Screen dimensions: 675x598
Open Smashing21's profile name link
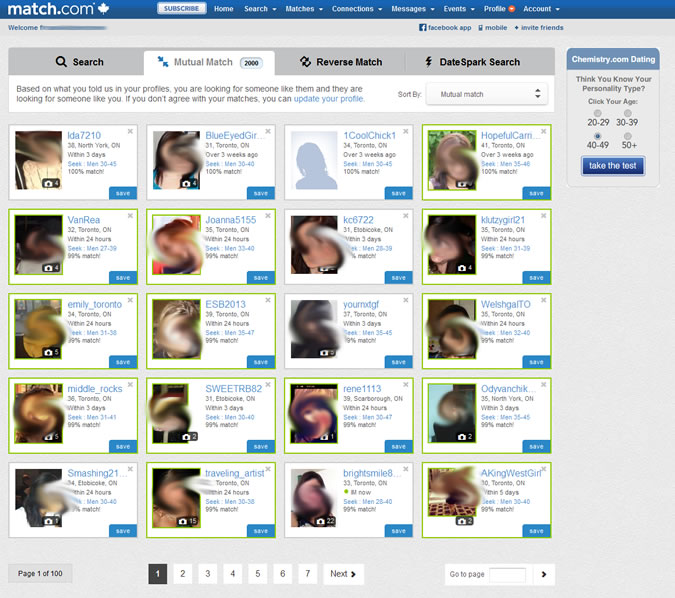tap(97, 473)
